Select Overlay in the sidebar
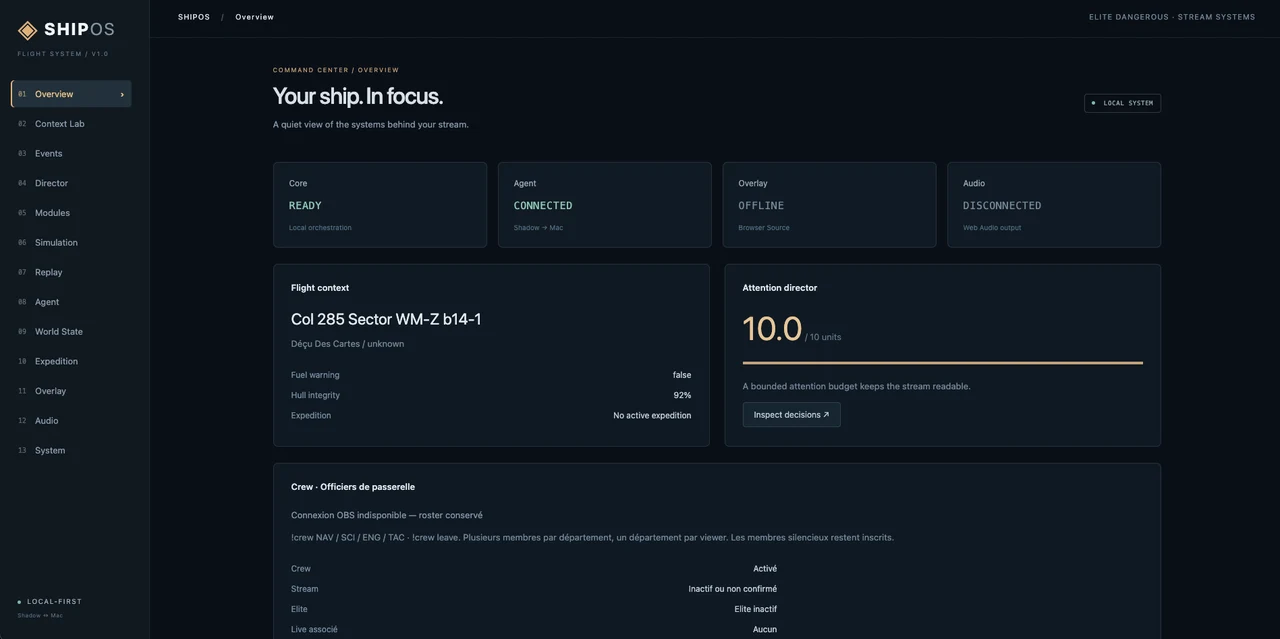 pos(71,391)
